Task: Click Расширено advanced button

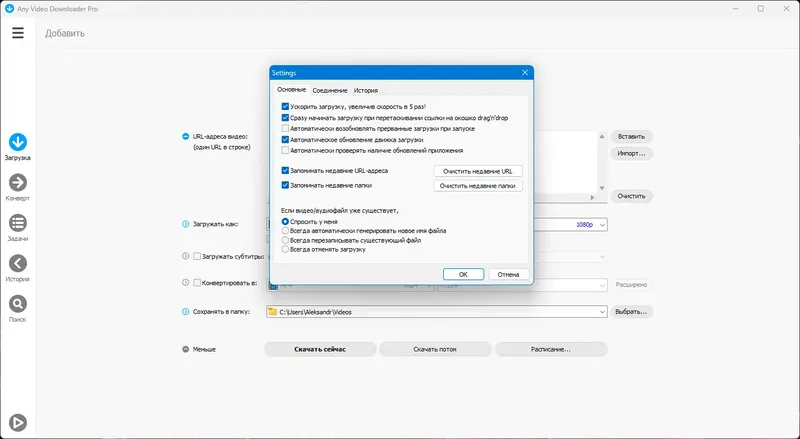Action: pyautogui.click(x=632, y=285)
